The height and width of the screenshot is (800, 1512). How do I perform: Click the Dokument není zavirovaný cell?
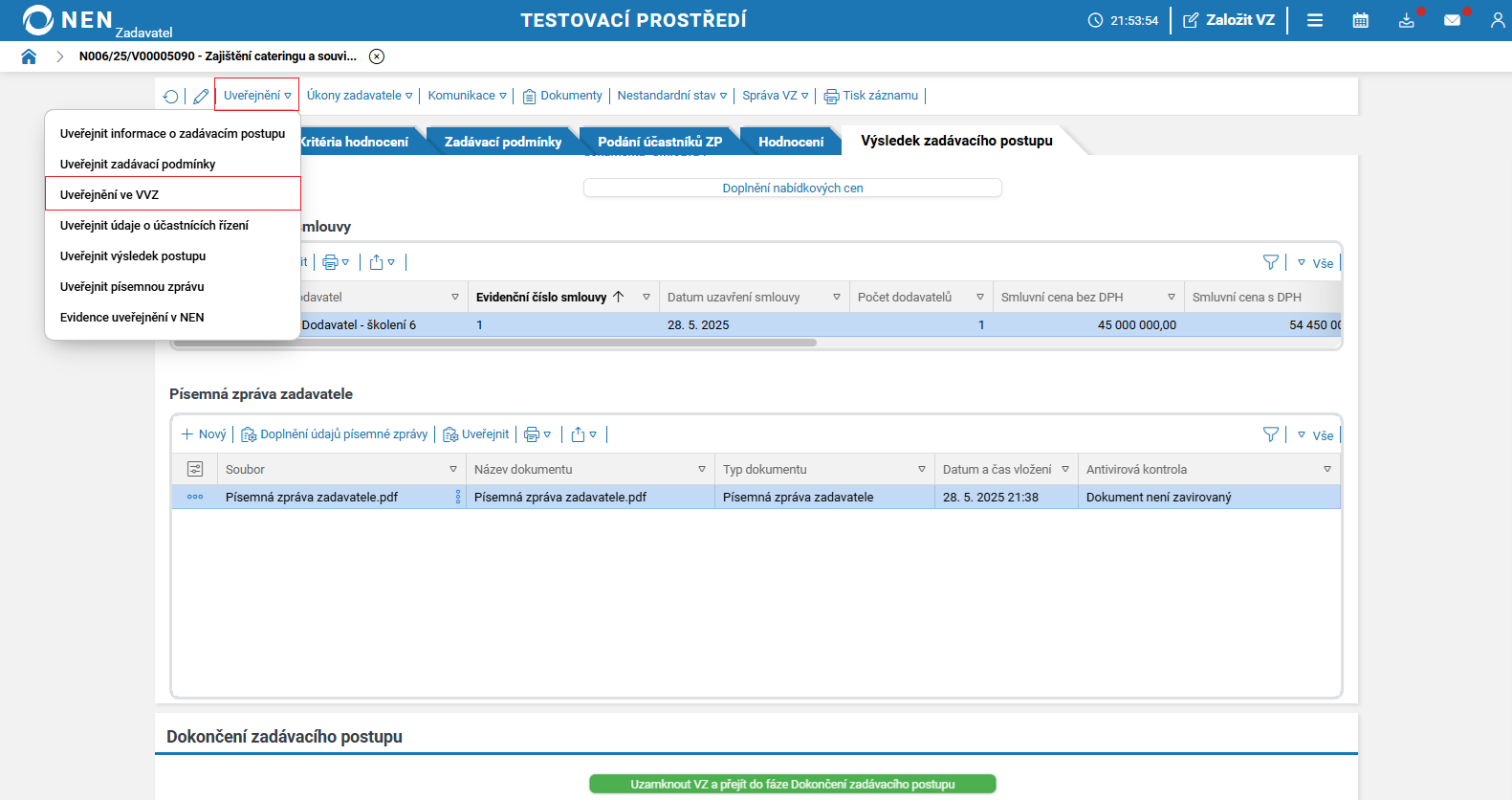tap(1209, 498)
